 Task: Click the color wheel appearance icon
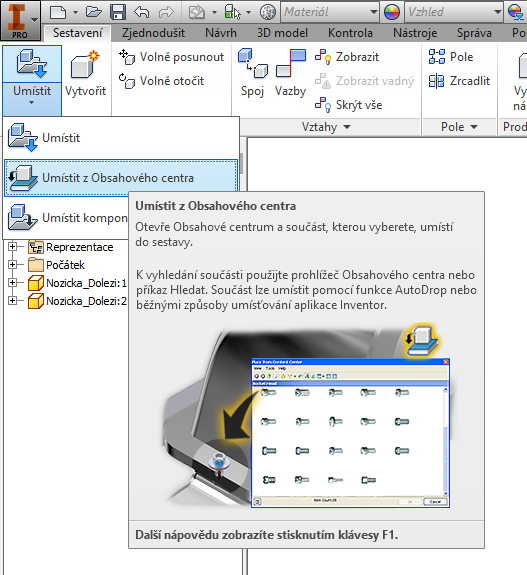tap(392, 12)
